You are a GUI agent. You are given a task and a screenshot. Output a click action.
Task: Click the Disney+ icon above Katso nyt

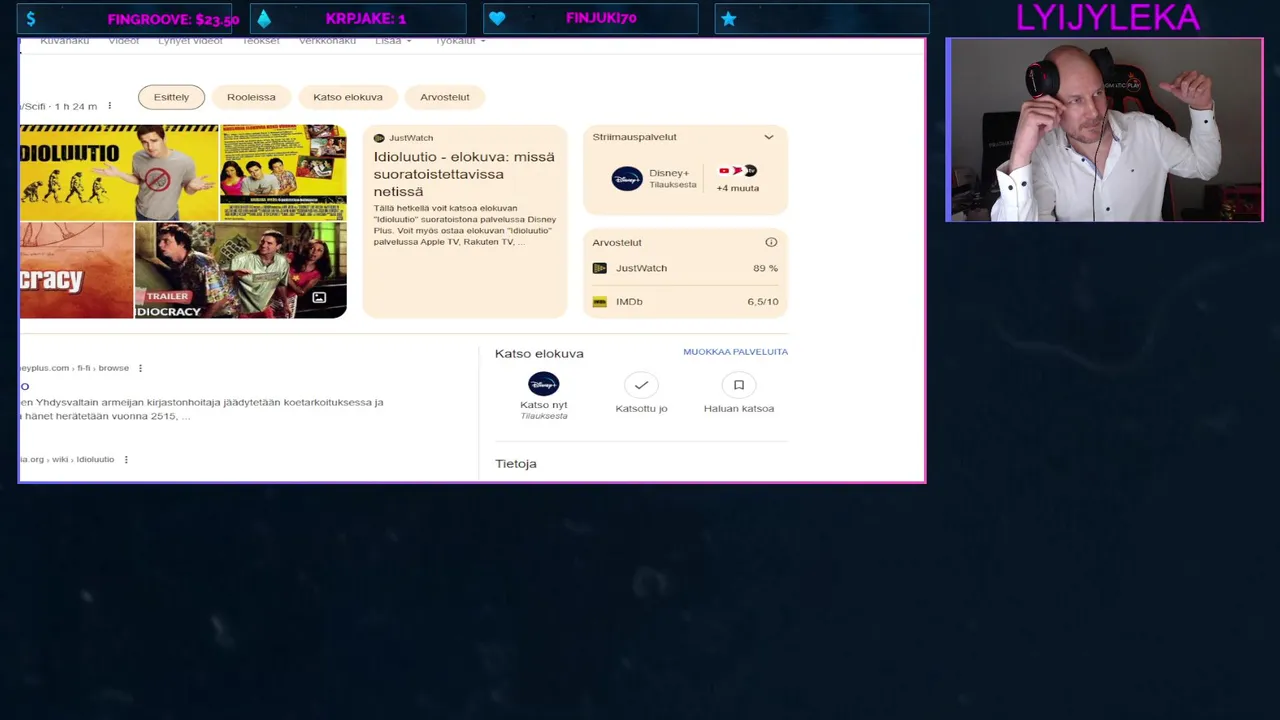tap(544, 384)
